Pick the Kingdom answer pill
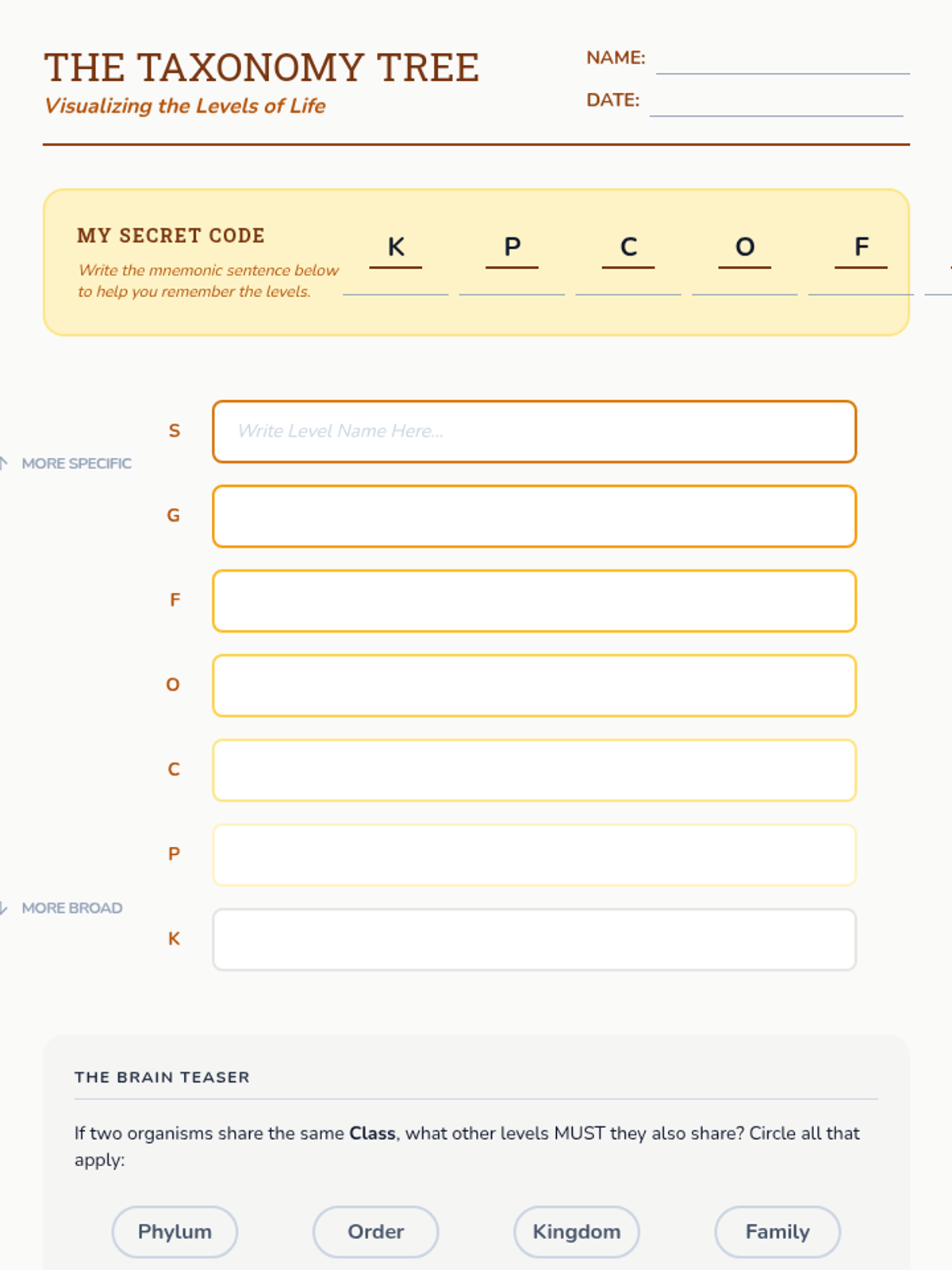 tap(577, 1232)
